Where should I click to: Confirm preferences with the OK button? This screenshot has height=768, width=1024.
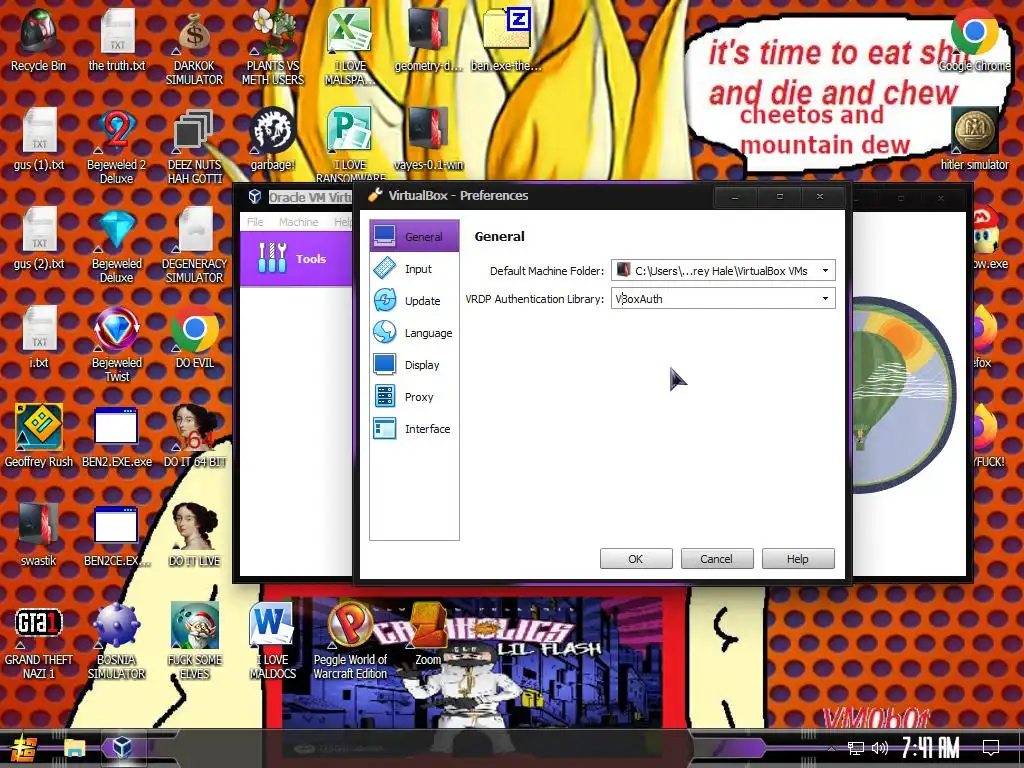(x=635, y=559)
